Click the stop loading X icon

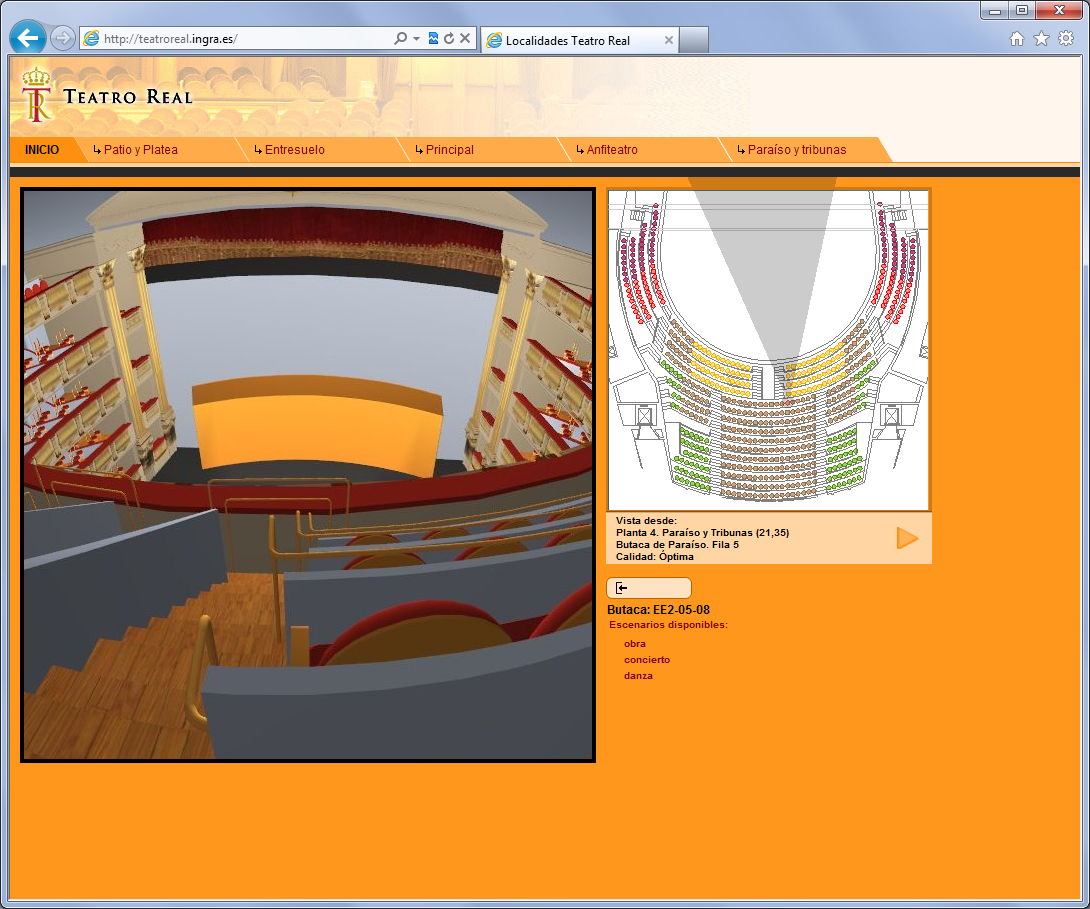(465, 39)
